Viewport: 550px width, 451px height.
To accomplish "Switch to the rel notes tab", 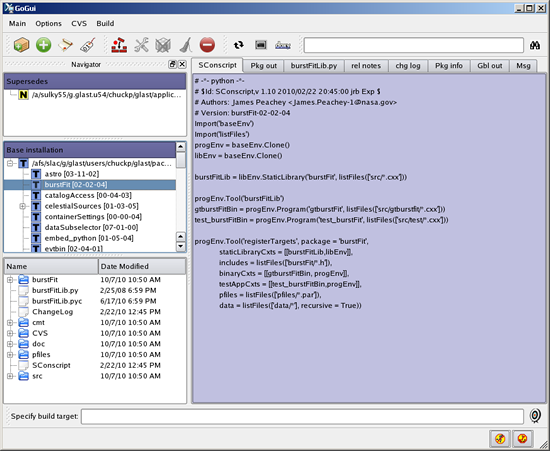I will pyautogui.click(x=366, y=66).
